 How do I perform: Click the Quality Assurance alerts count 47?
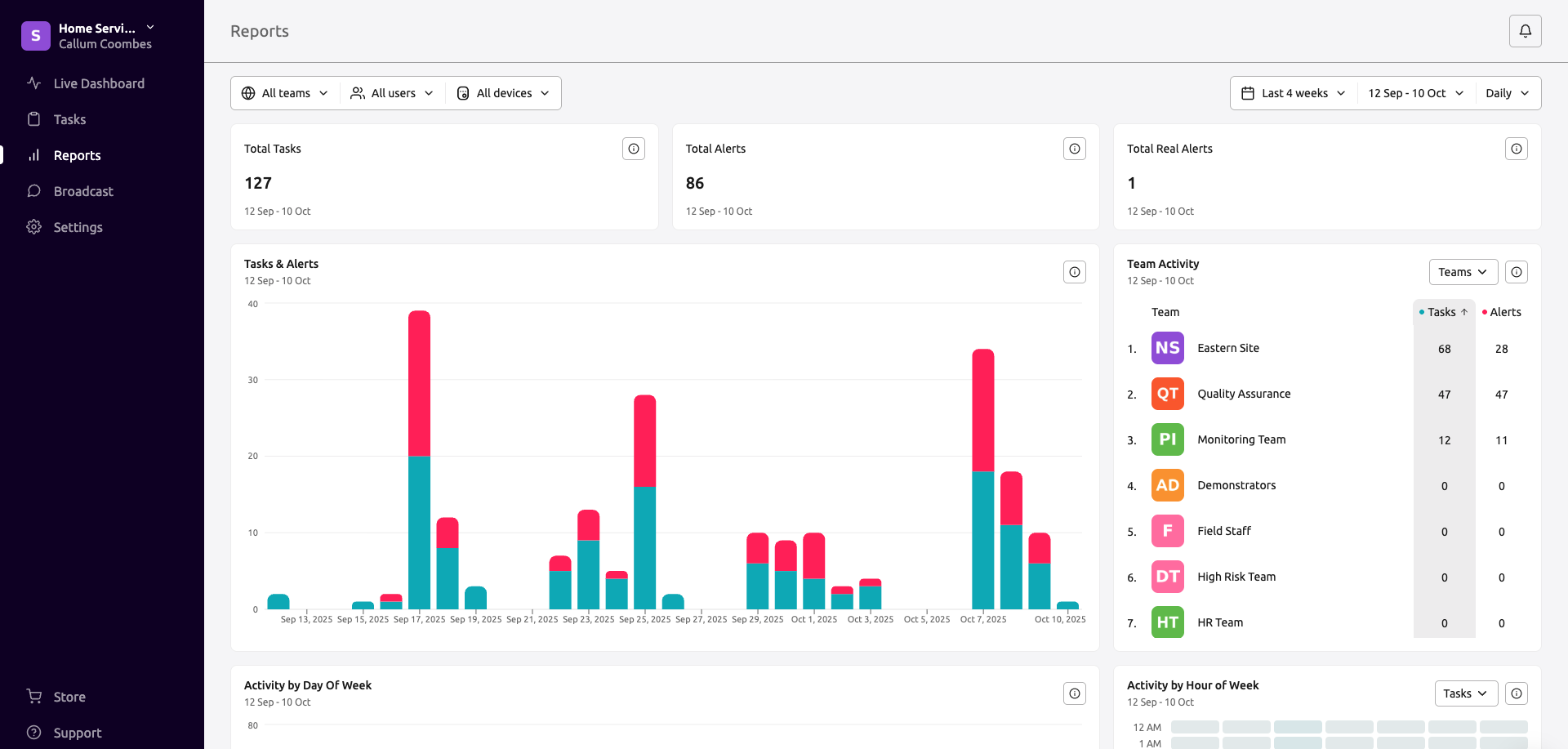click(1501, 395)
